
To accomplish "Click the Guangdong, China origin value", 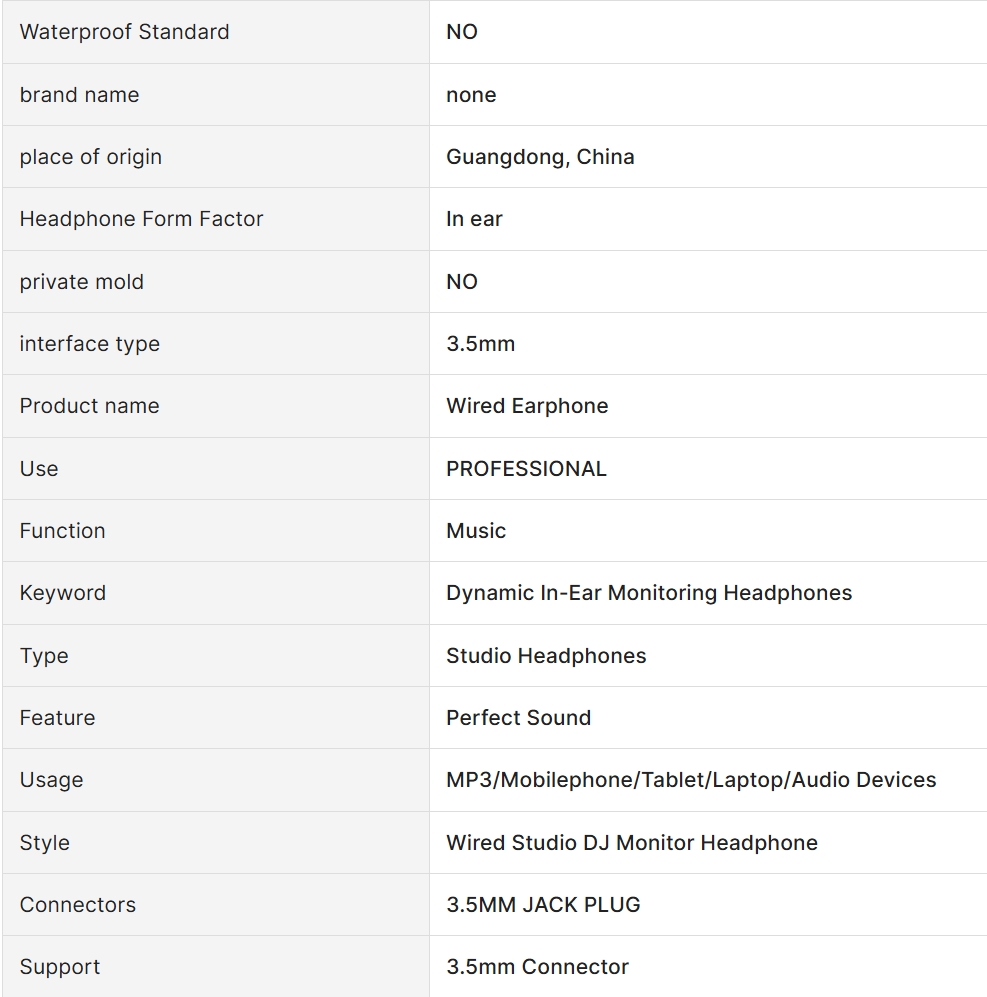I will coord(541,157).
